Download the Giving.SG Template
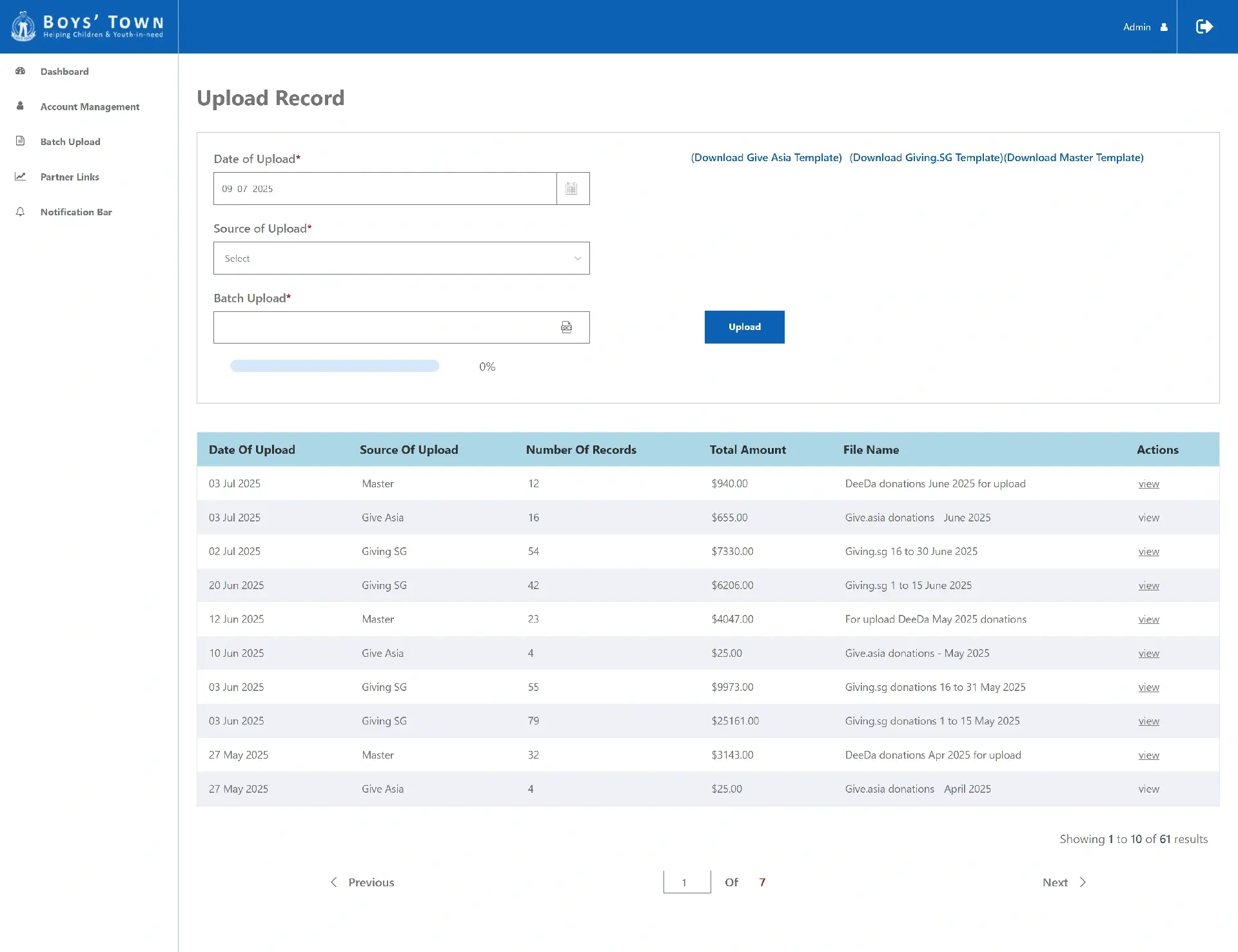The height and width of the screenshot is (952, 1238). (x=926, y=158)
